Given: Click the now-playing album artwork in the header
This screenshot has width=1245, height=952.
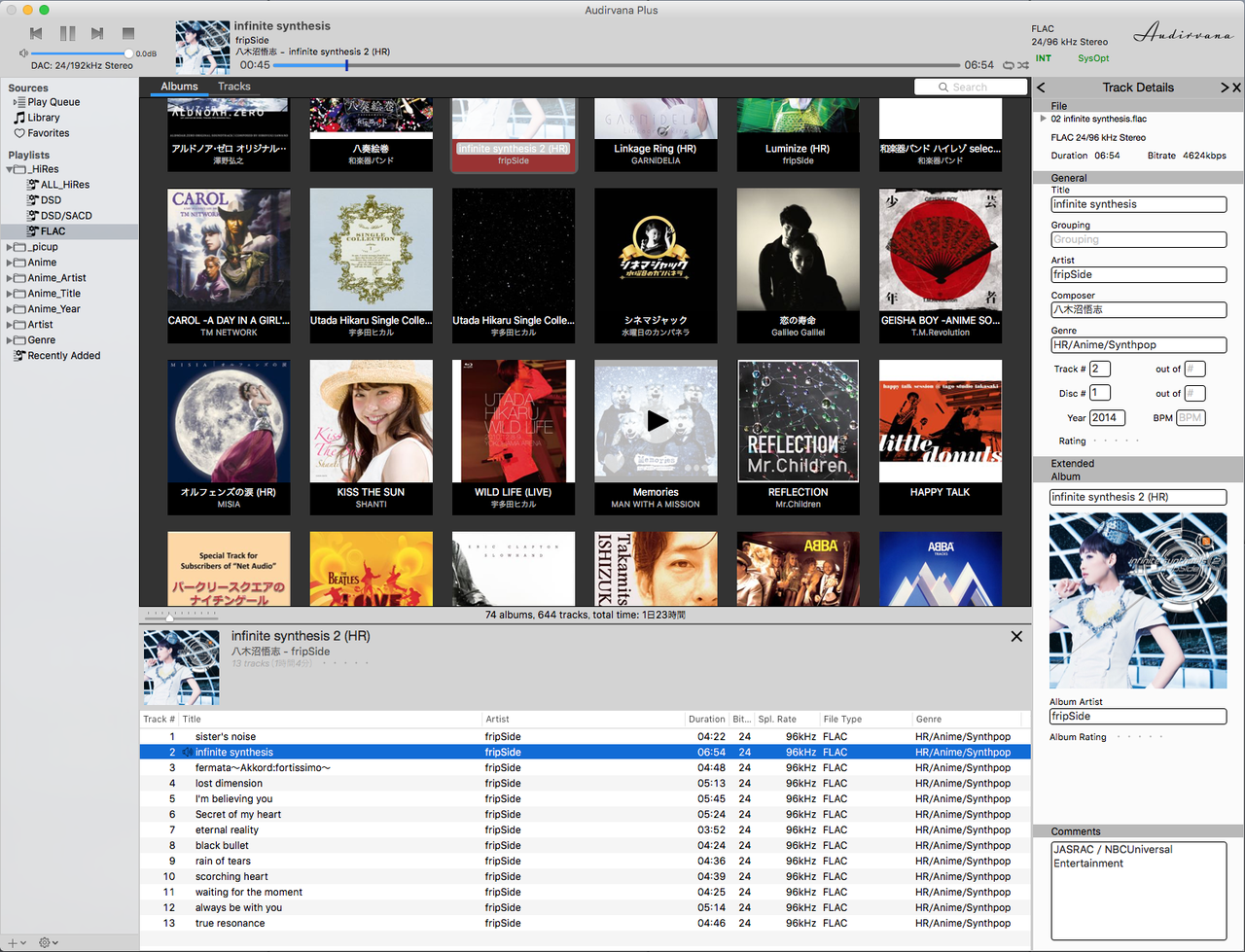Looking at the screenshot, I should 202,47.
